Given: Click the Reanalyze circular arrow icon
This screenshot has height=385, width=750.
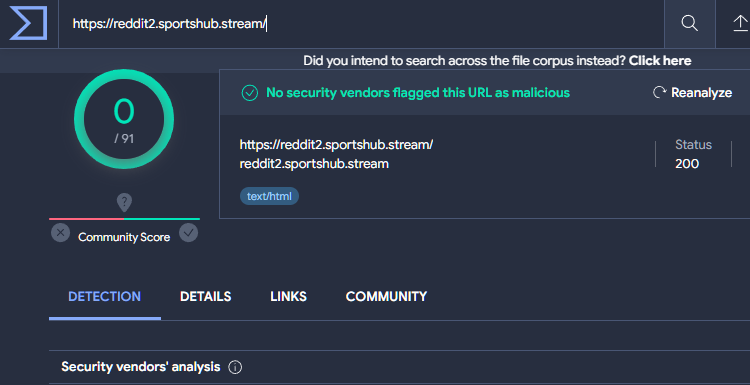Looking at the screenshot, I should pyautogui.click(x=660, y=92).
